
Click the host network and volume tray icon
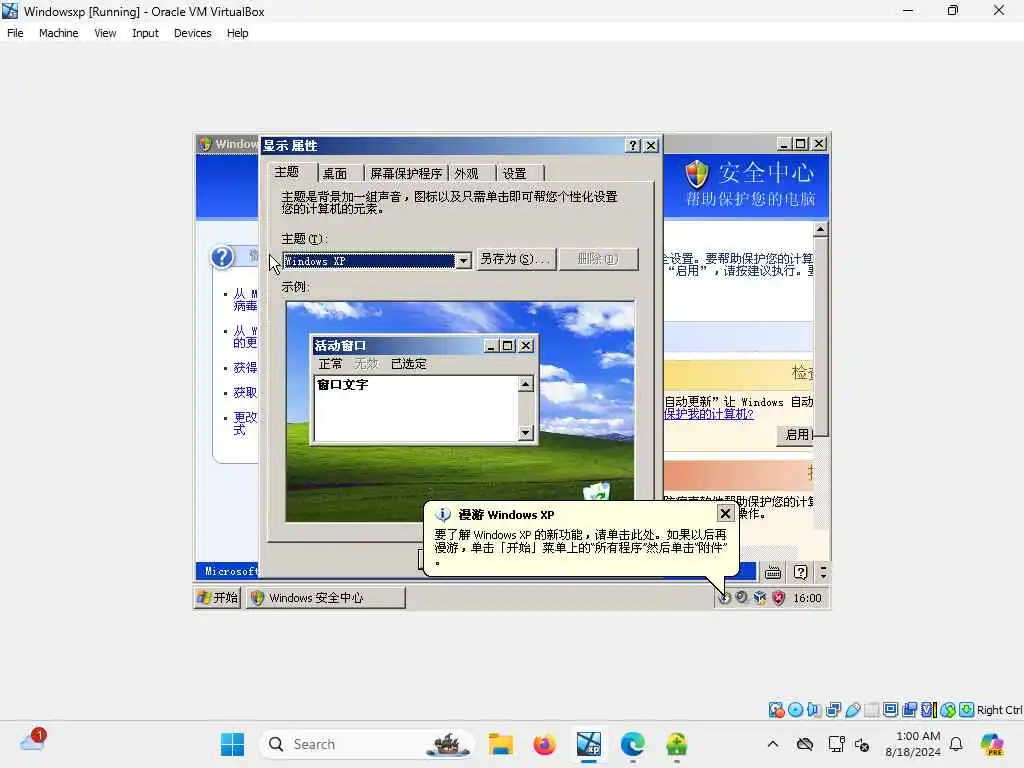(x=848, y=744)
